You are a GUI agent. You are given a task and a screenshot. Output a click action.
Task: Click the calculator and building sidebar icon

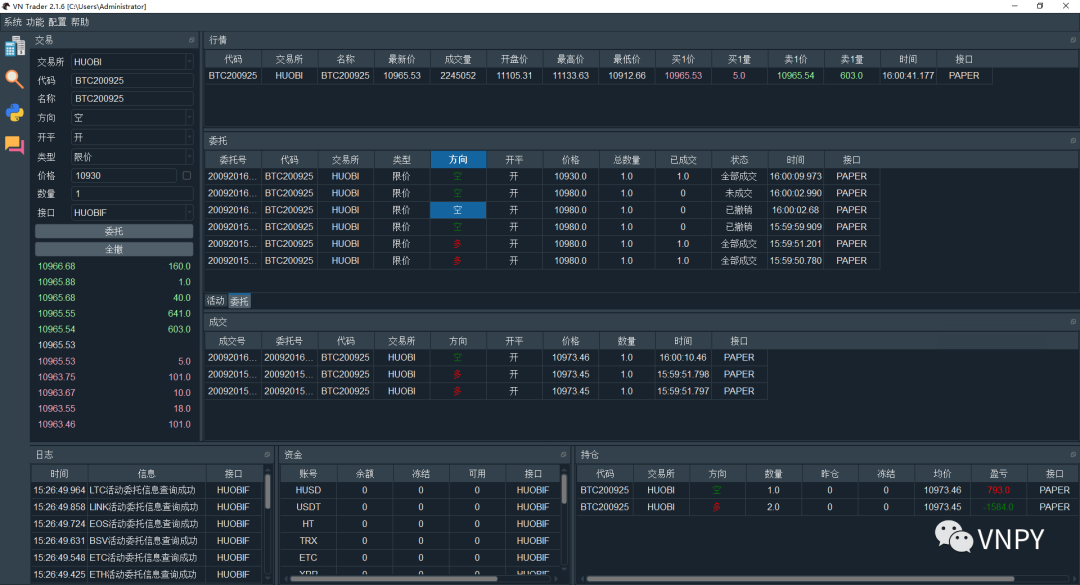pos(14,46)
